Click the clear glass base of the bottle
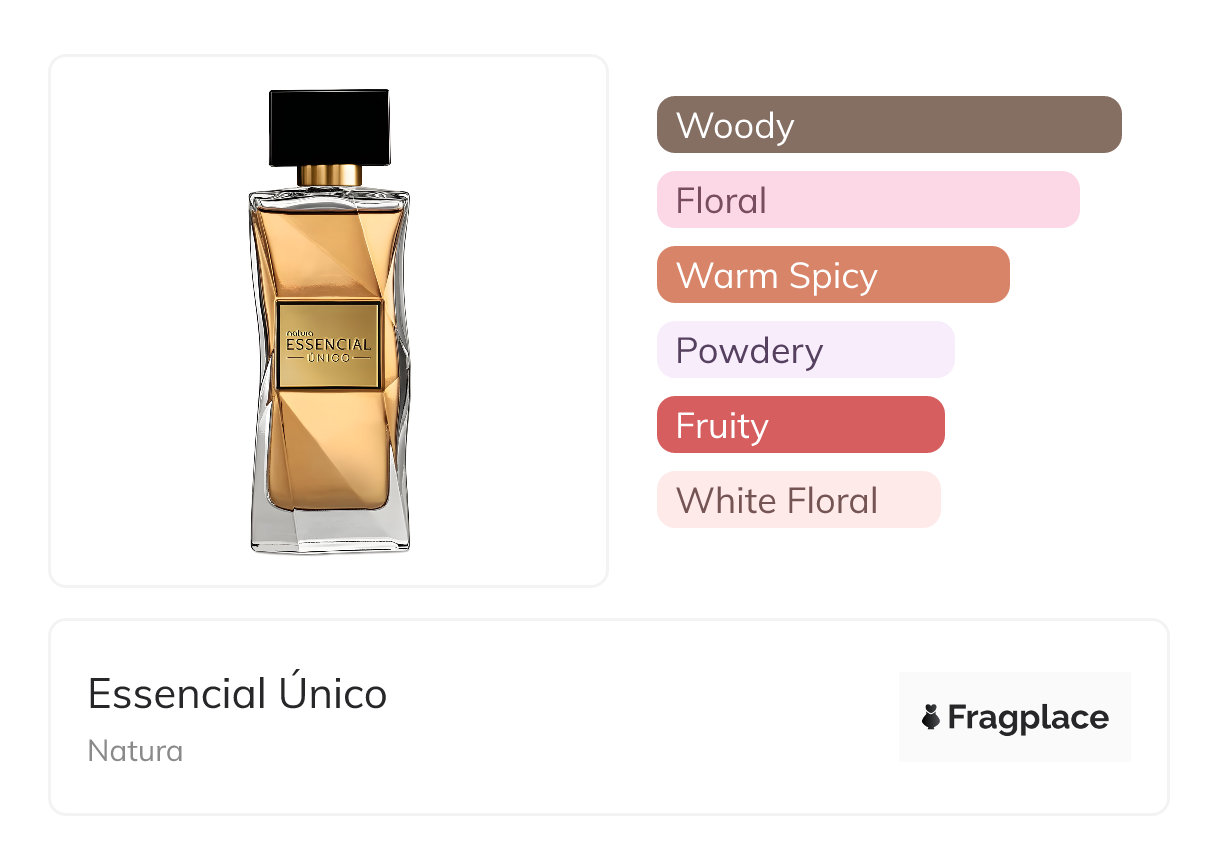This screenshot has height=864, width=1218. pyautogui.click(x=329, y=530)
